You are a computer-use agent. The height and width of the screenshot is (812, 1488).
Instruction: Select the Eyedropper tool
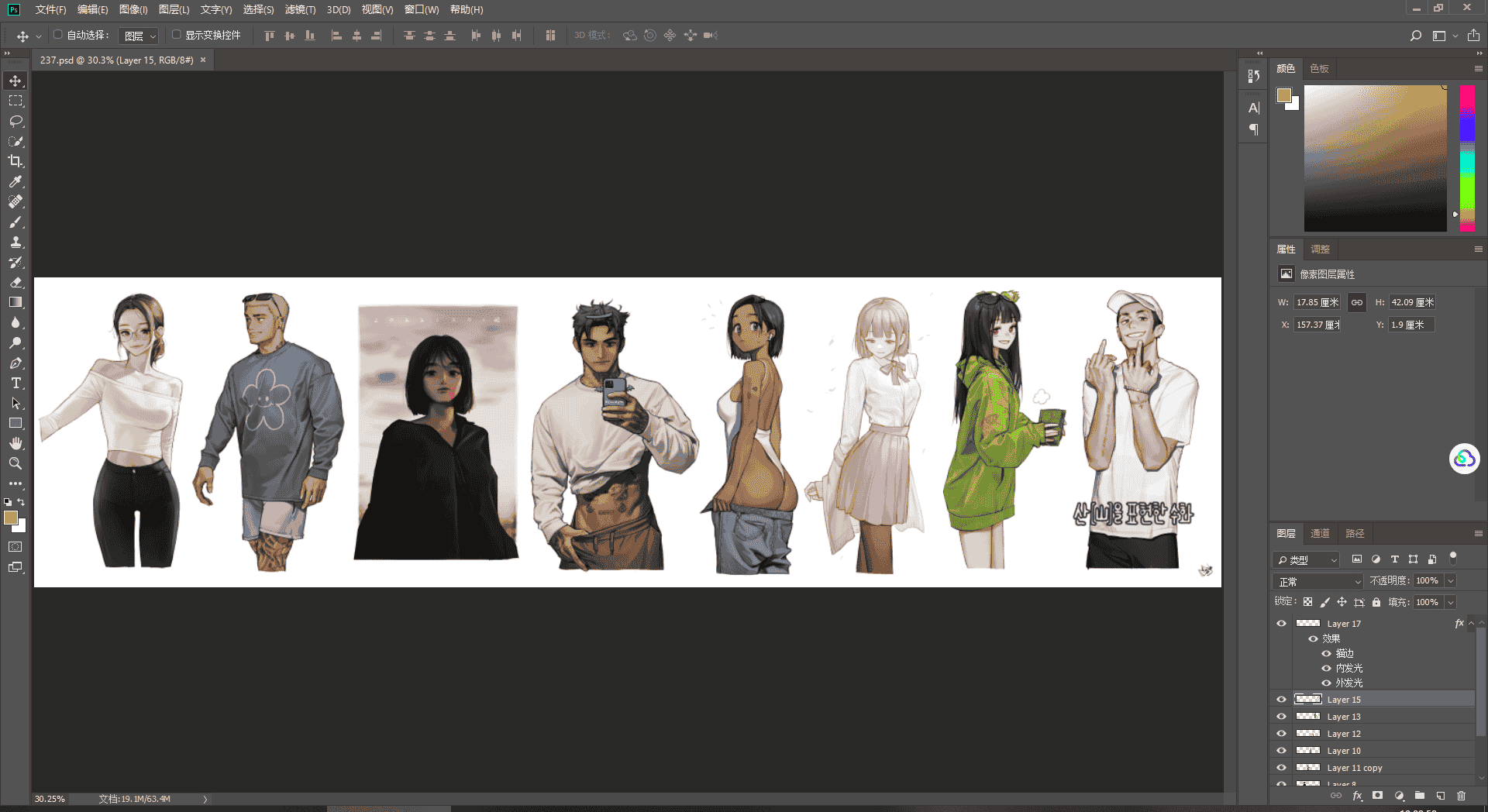15,181
